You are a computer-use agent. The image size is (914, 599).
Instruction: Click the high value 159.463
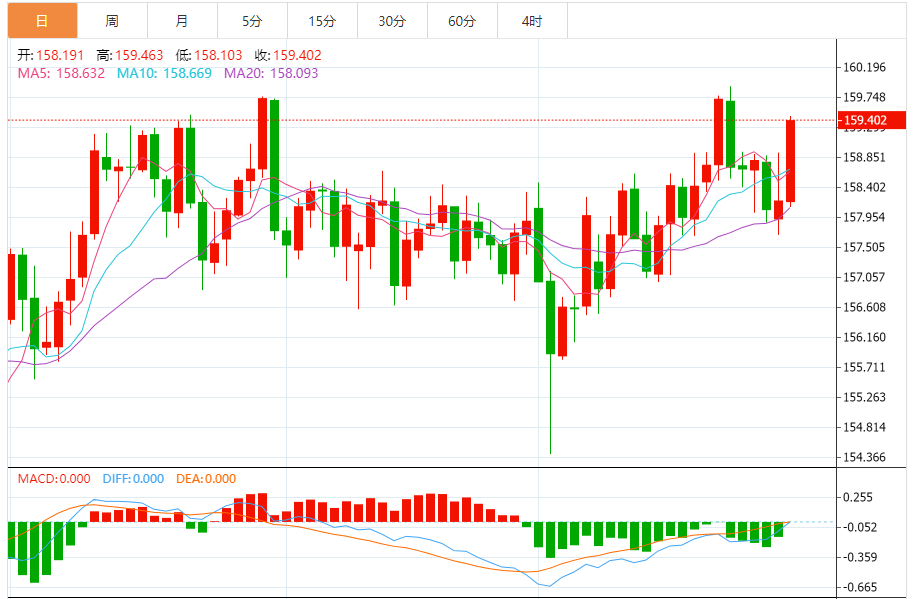coord(139,55)
